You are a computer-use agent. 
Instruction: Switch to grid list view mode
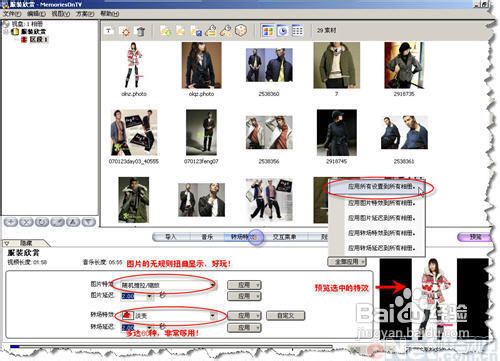point(297,31)
